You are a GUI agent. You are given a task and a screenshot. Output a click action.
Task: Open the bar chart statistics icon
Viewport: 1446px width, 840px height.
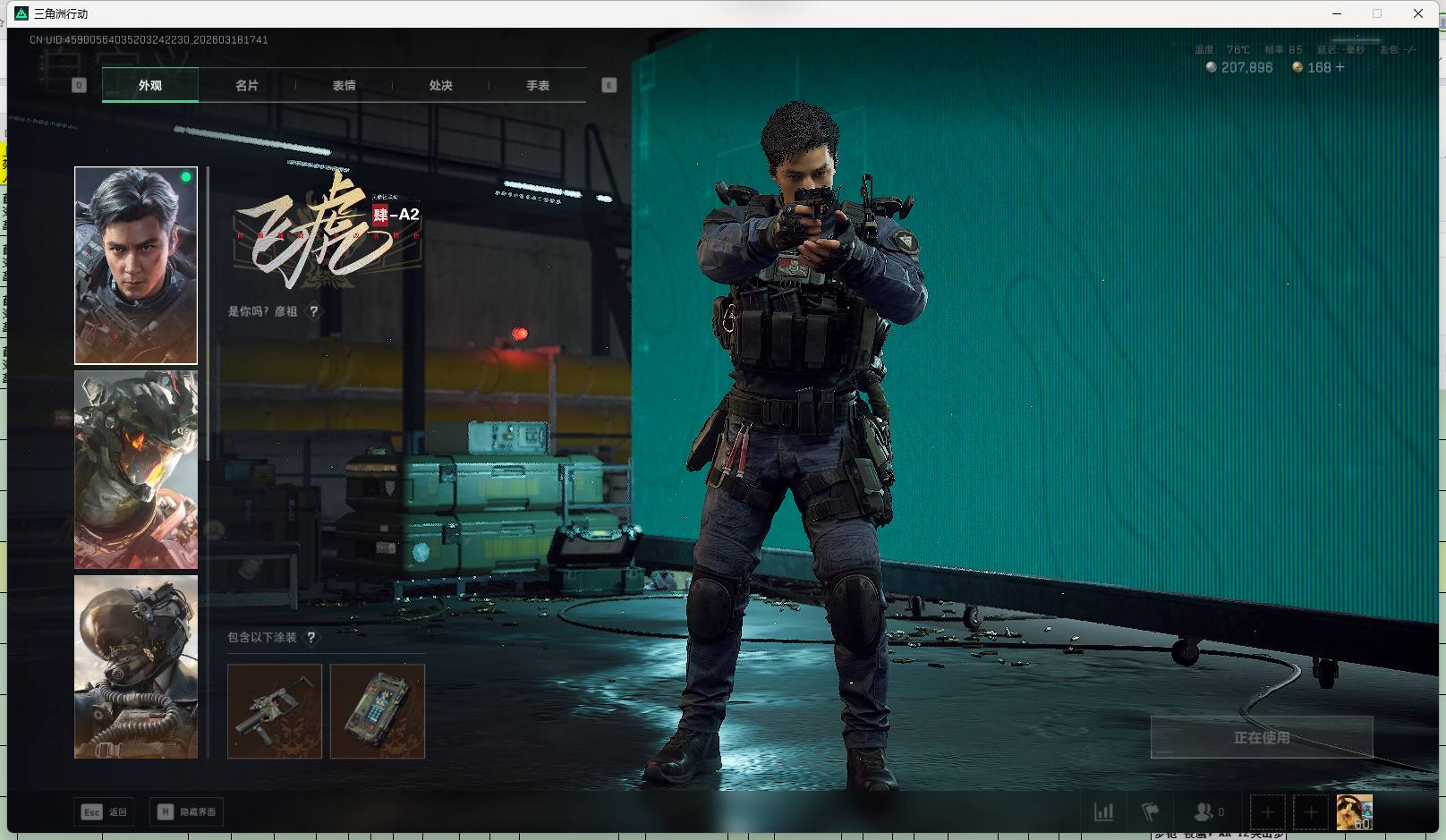(x=1104, y=812)
